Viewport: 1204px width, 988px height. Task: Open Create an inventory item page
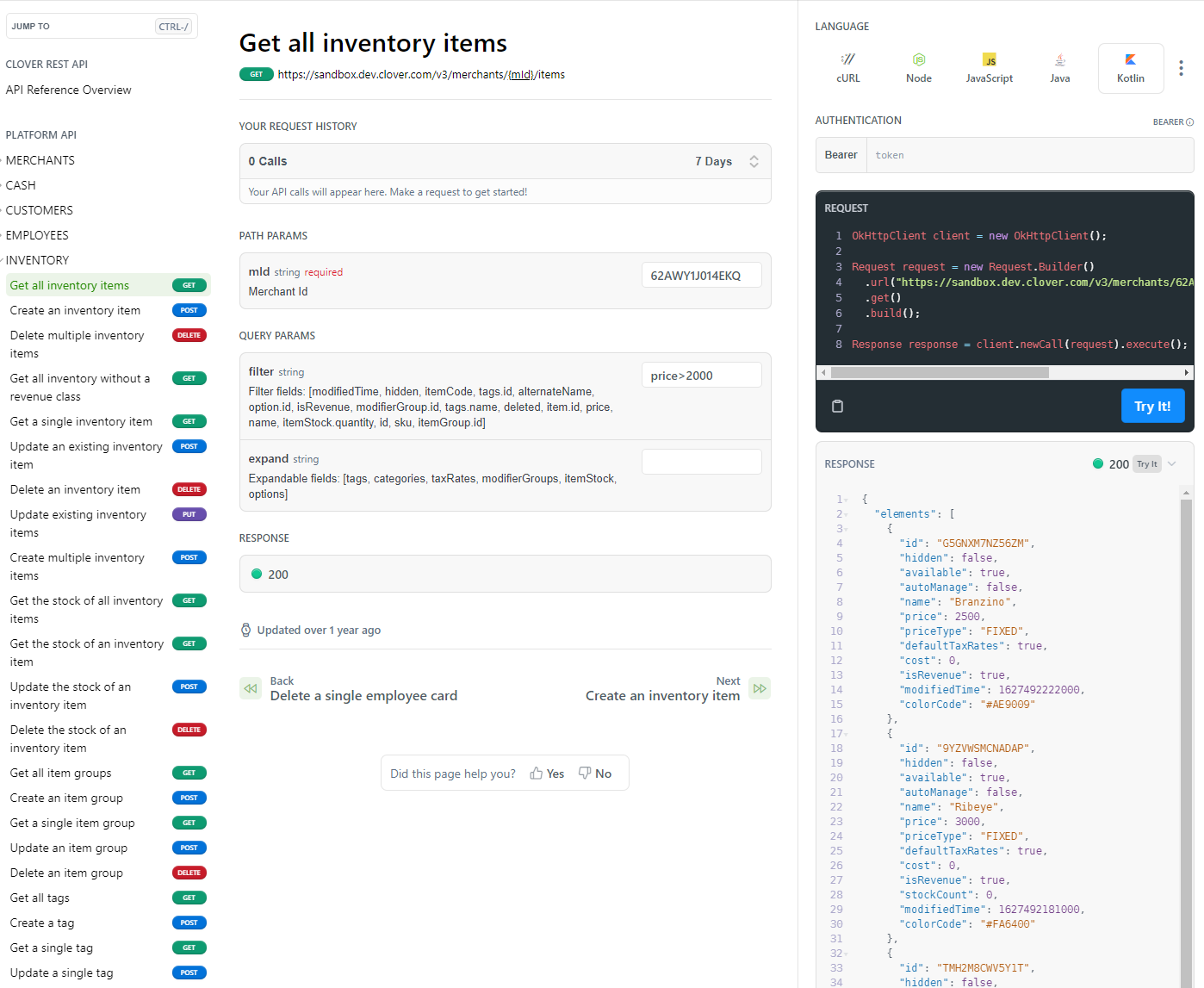pos(75,310)
